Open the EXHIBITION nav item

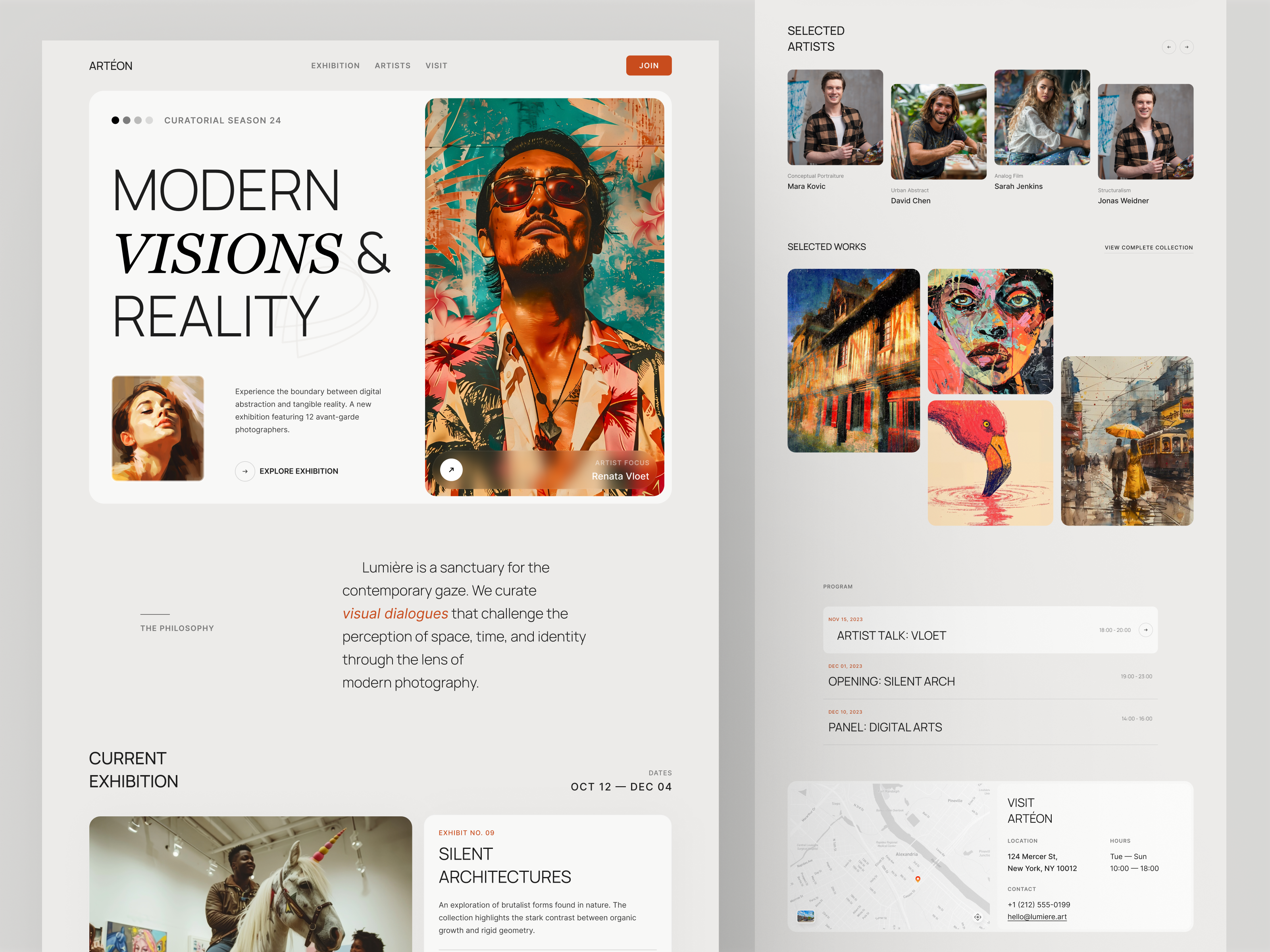(x=335, y=66)
